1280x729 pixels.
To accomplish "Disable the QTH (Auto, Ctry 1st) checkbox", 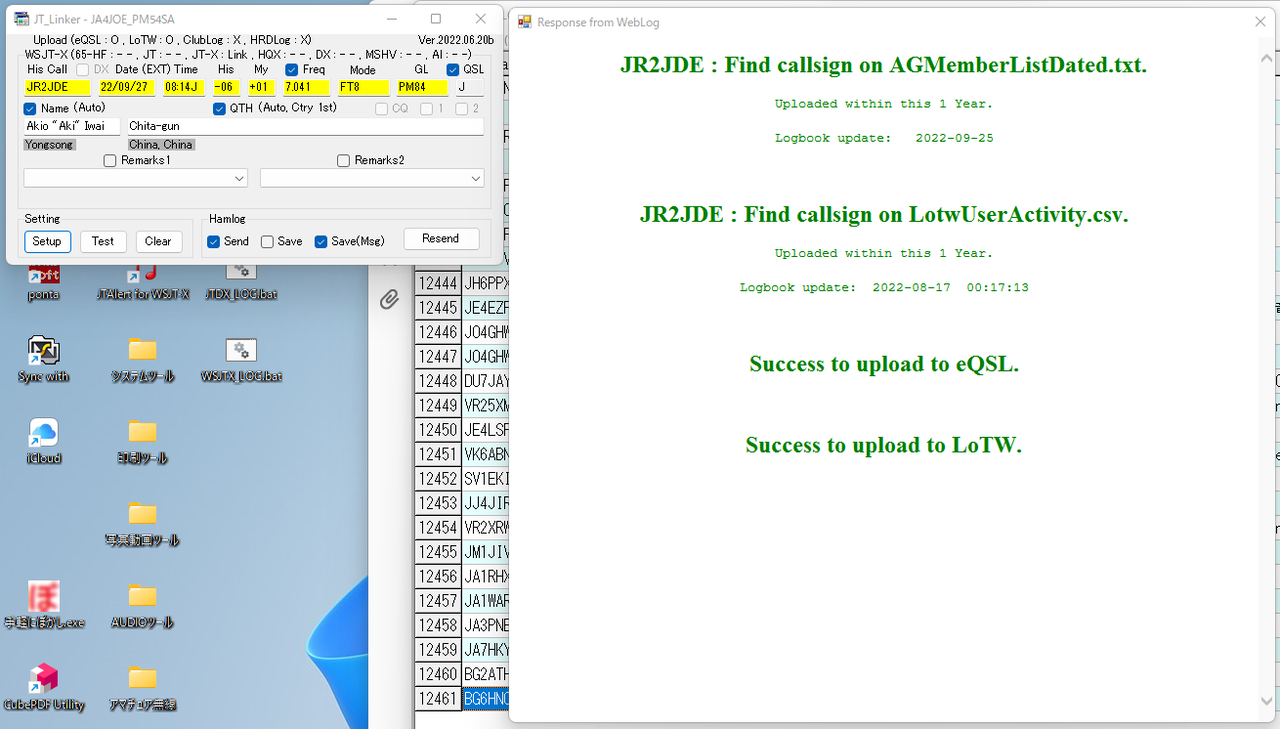I will click(x=220, y=108).
